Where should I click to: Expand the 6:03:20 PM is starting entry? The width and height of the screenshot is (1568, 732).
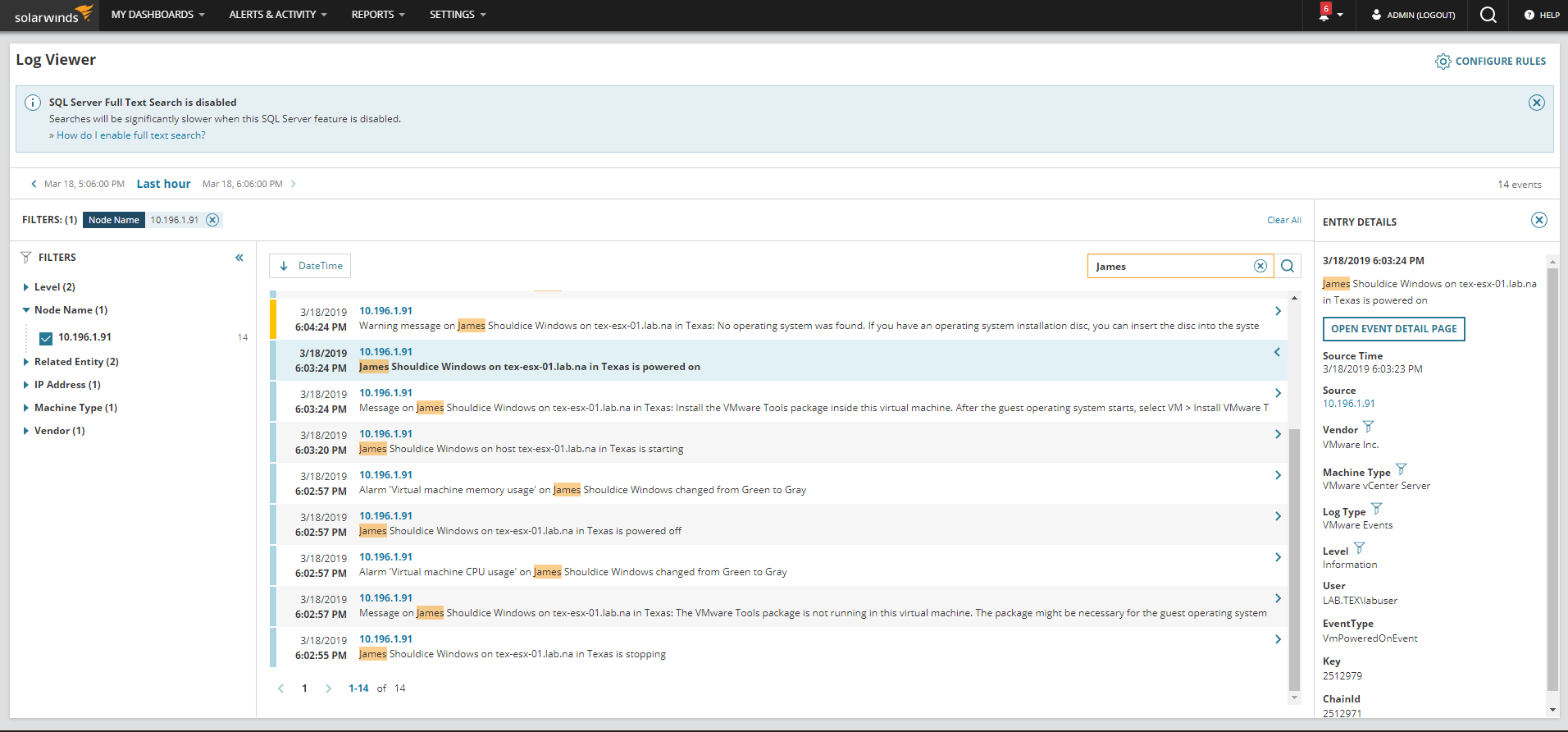click(1278, 434)
